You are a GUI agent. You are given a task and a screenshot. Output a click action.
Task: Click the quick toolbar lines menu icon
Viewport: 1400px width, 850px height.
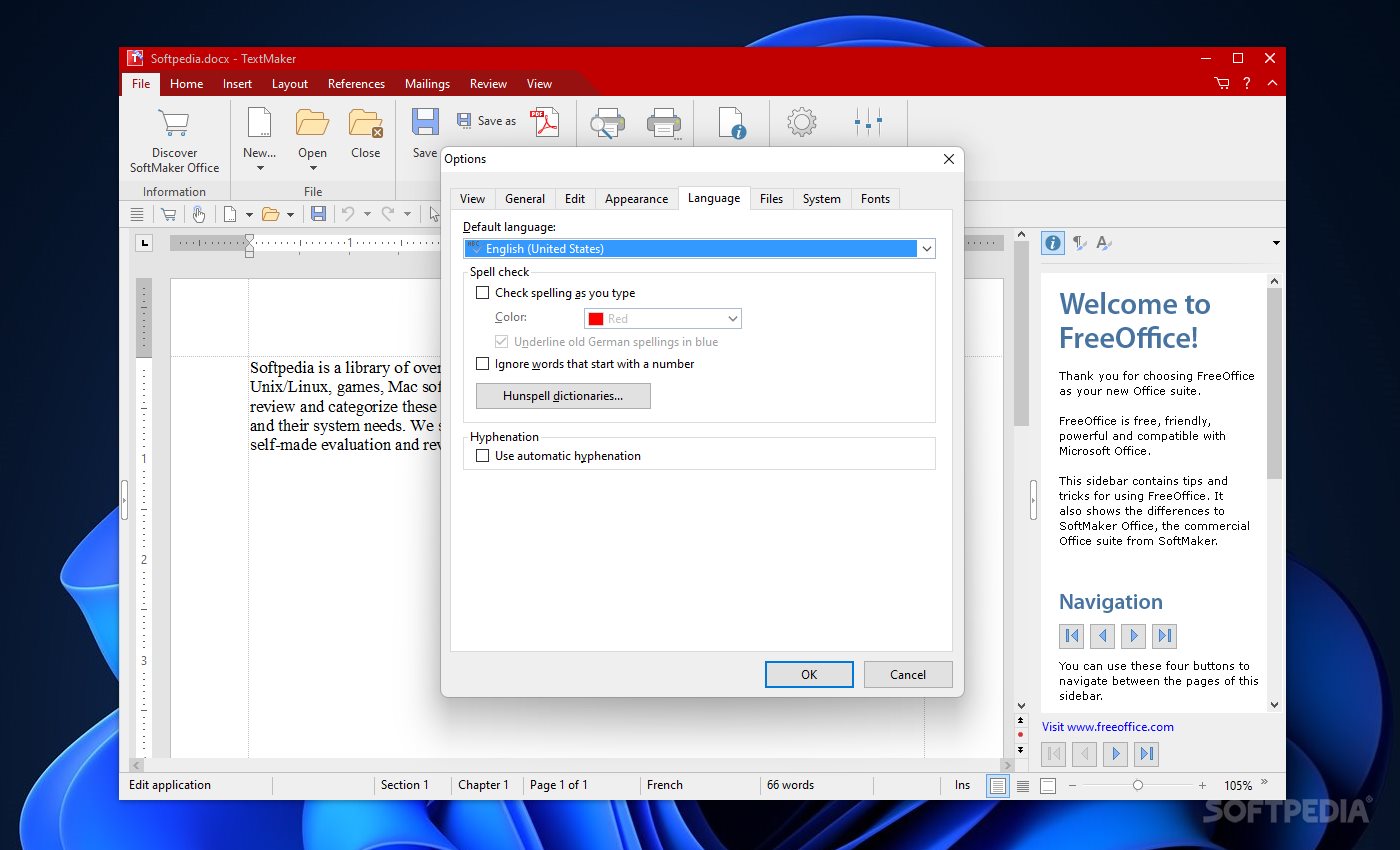[x=137, y=214]
